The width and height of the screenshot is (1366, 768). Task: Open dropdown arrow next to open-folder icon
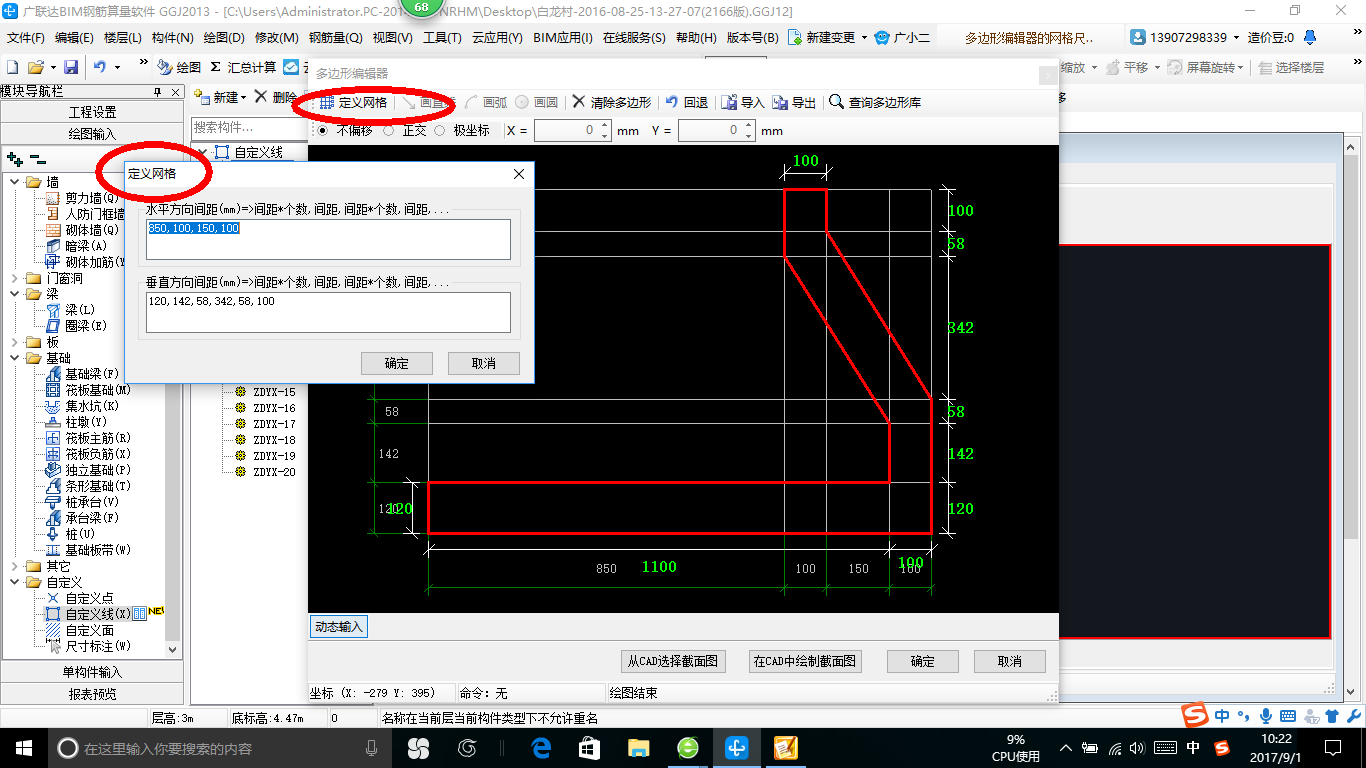pyautogui.click(x=52, y=67)
